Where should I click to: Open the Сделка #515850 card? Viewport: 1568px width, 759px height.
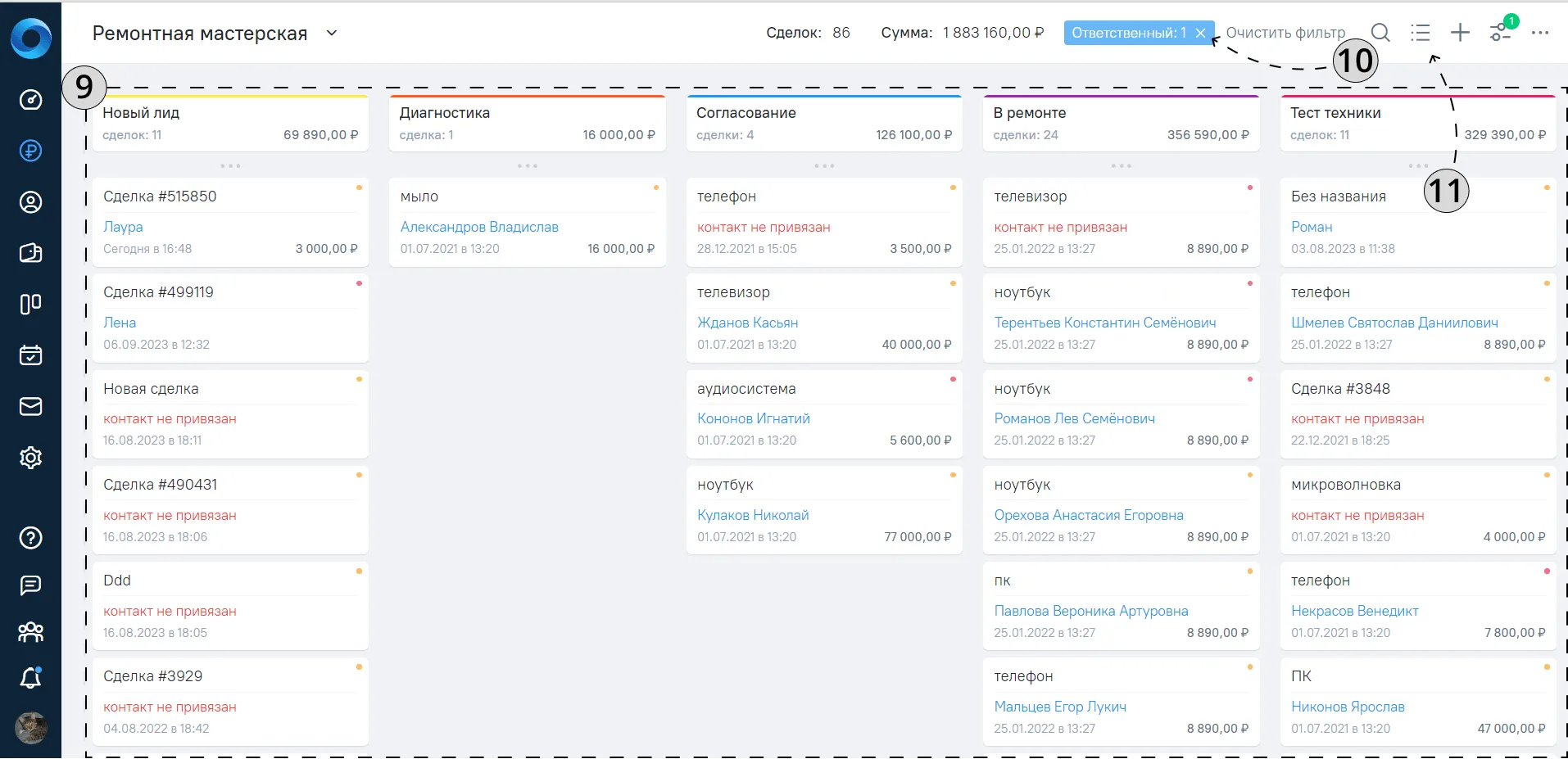[230, 222]
